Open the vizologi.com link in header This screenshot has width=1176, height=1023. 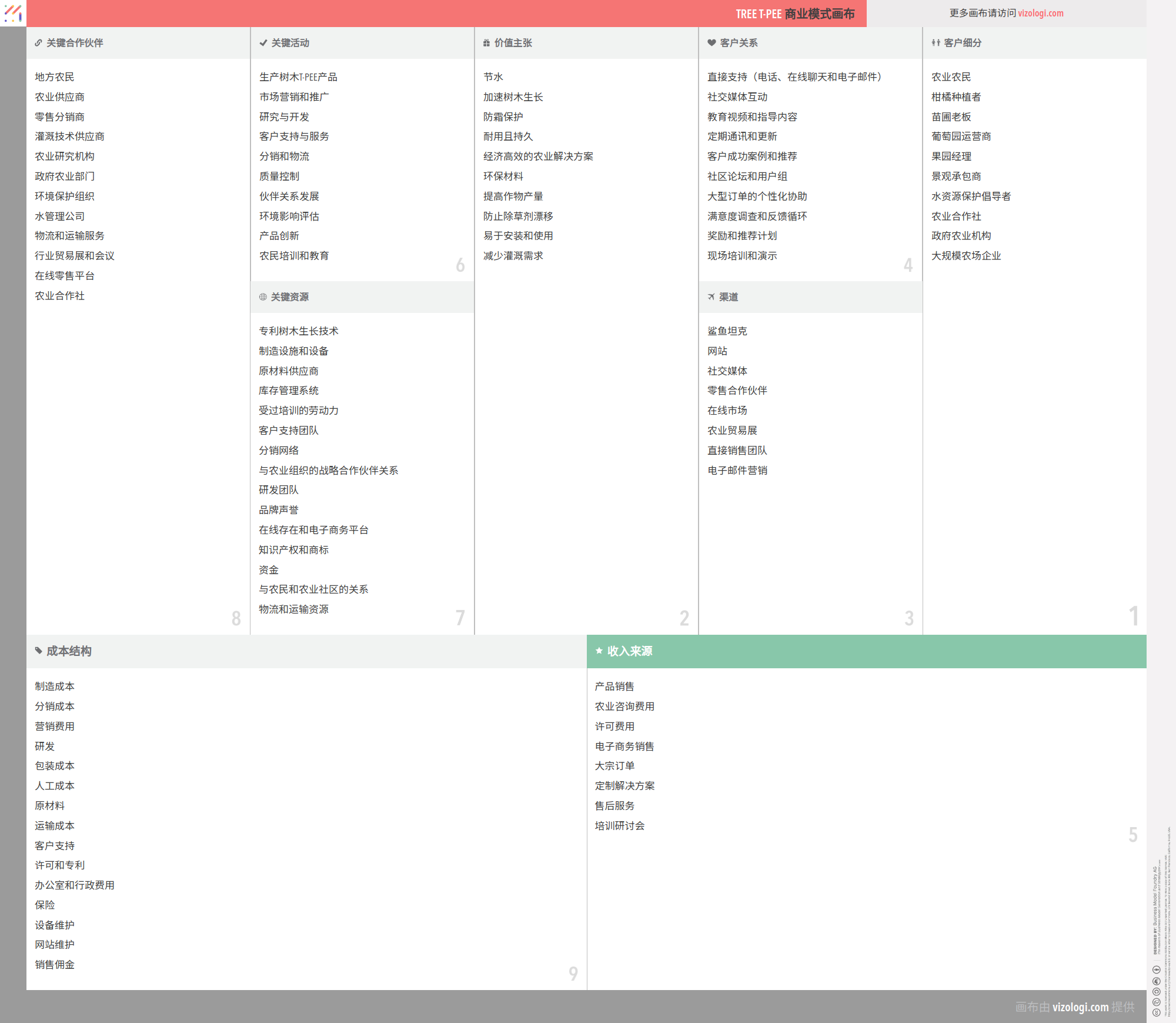[x=1040, y=13]
